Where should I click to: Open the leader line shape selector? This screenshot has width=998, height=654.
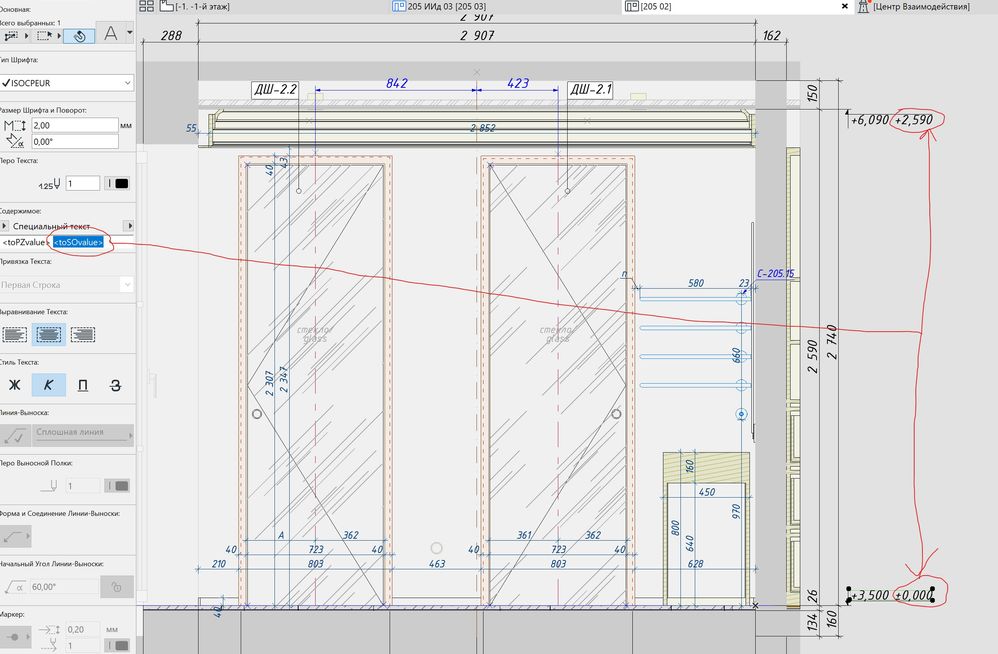(x=15, y=537)
